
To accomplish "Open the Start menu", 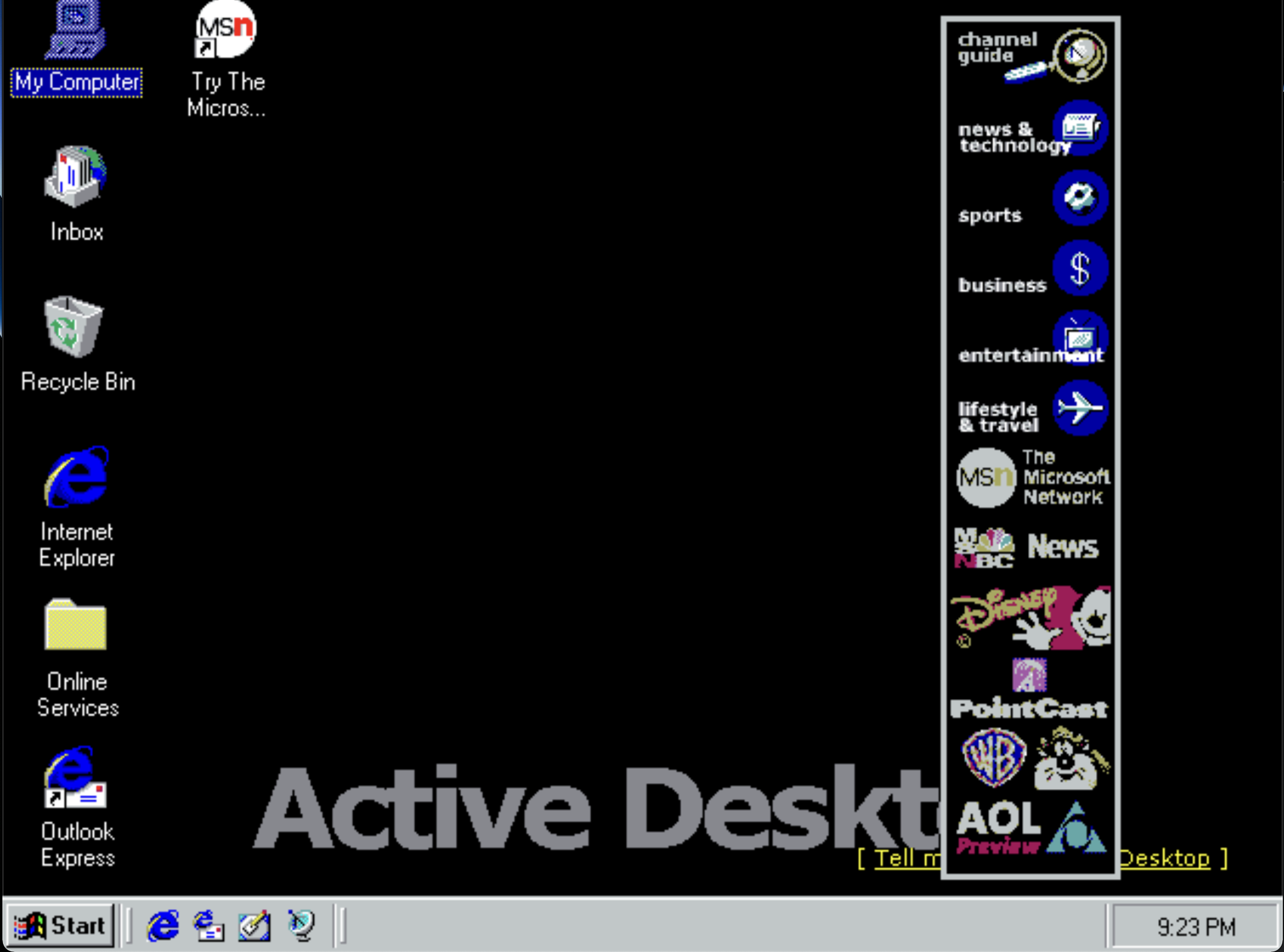I will pyautogui.click(x=62, y=926).
